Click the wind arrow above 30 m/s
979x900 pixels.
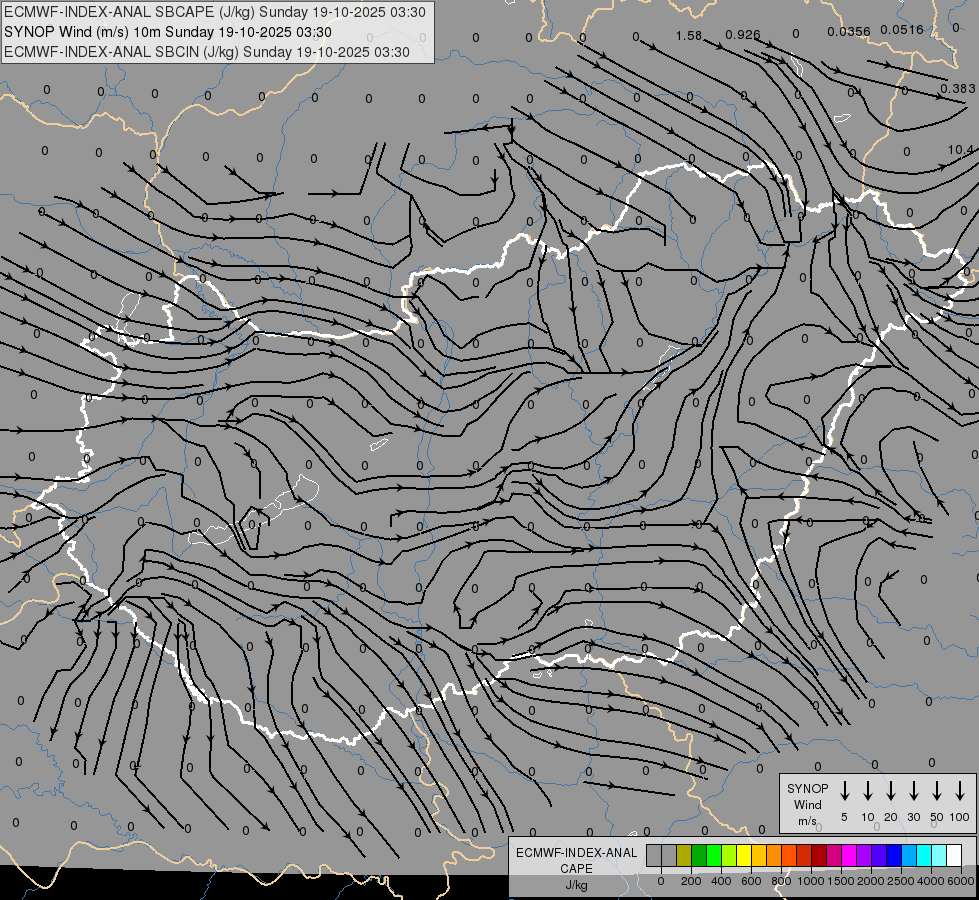(913, 791)
